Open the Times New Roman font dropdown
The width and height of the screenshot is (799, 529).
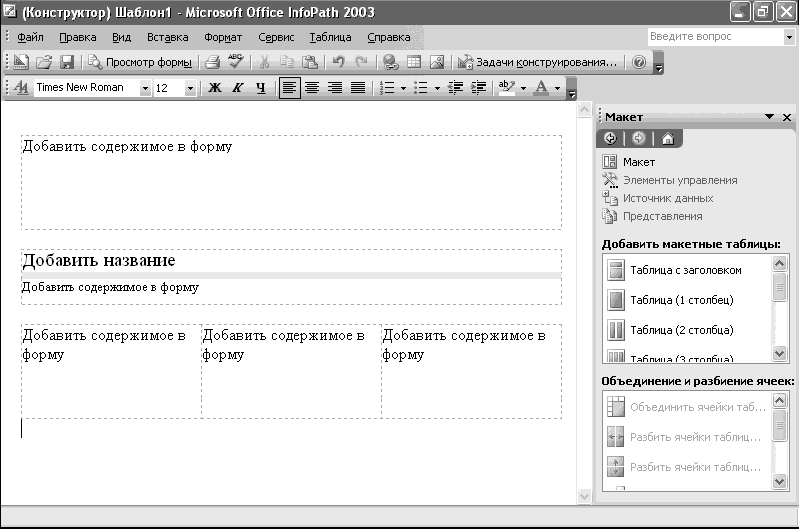tap(145, 88)
